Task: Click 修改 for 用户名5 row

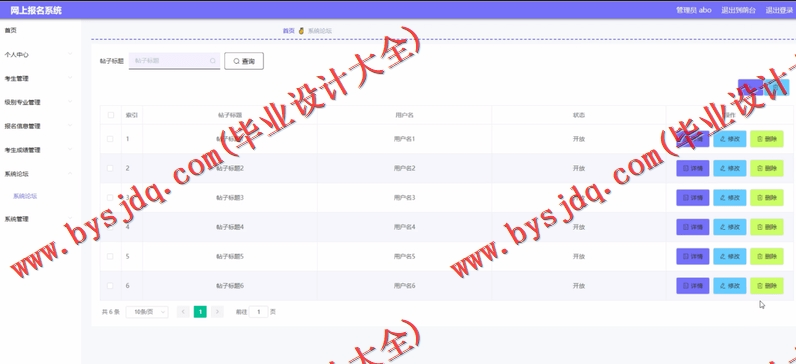Action: click(x=729, y=256)
